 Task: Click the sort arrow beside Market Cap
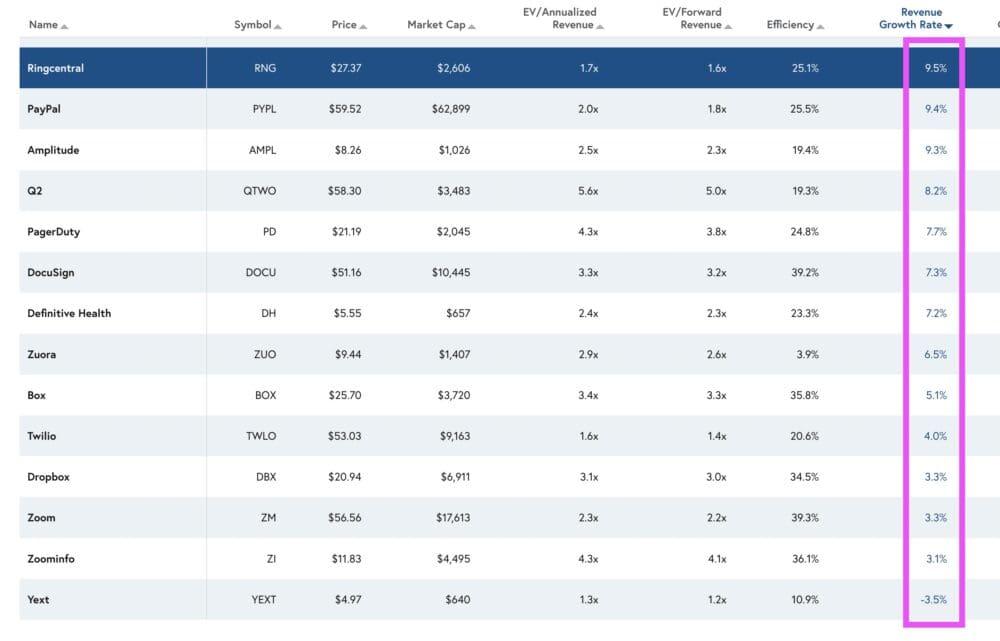[x=472, y=26]
